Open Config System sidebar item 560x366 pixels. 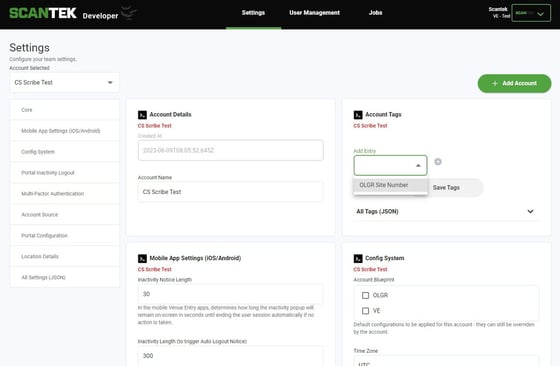click(x=65, y=152)
